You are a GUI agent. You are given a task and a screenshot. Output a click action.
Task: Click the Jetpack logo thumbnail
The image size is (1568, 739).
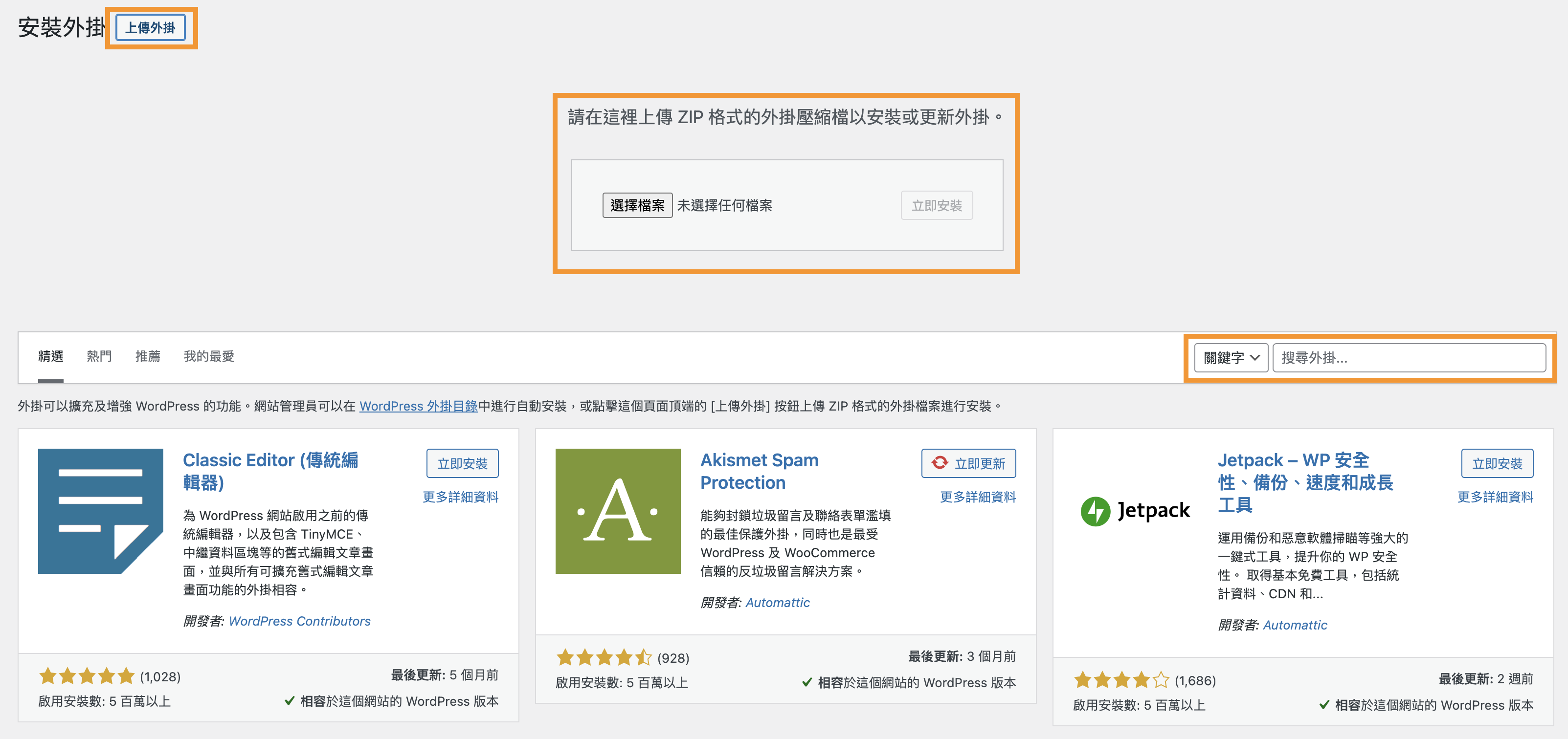1135,511
